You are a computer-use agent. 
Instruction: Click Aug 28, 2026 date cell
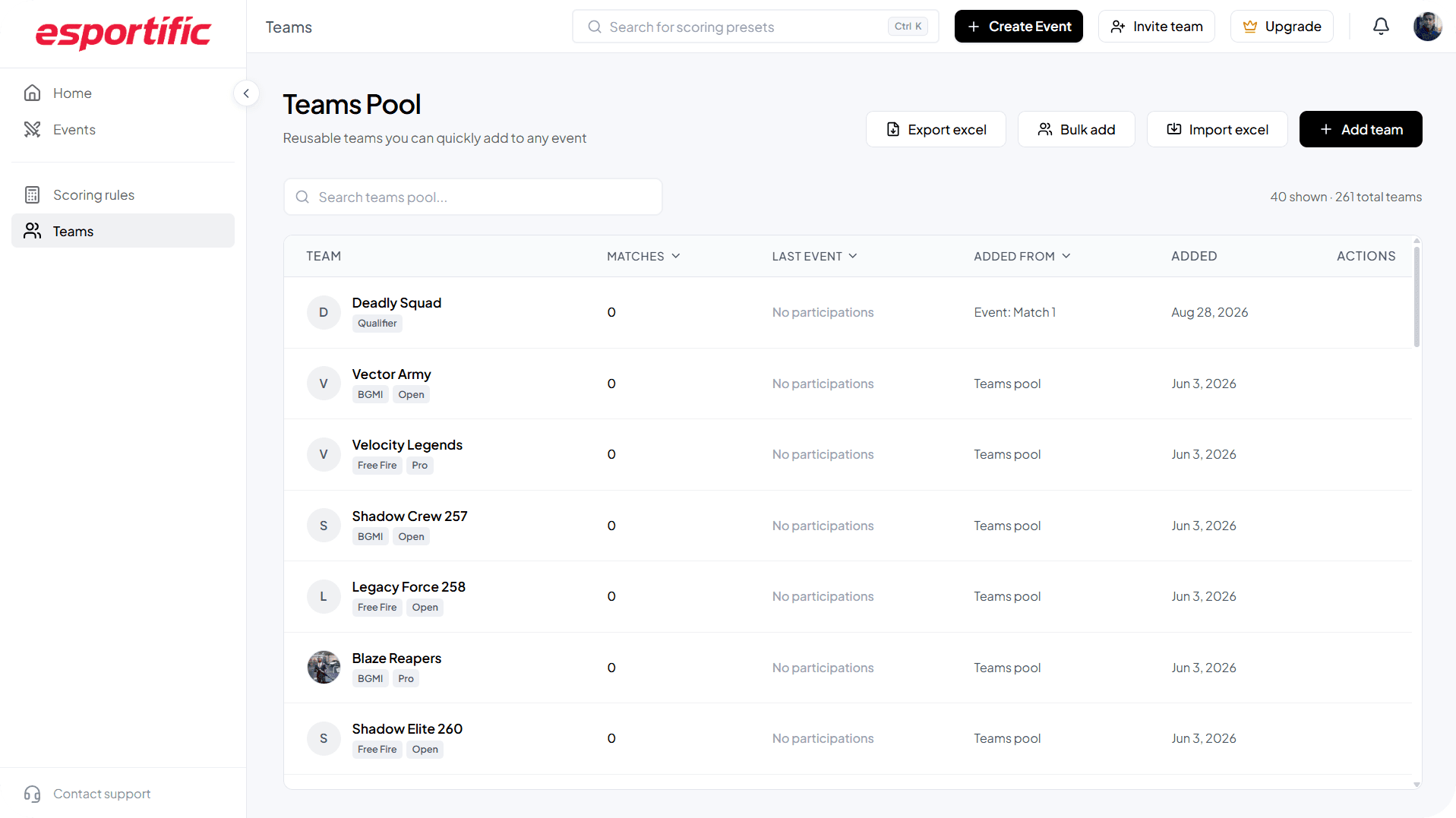point(1209,312)
